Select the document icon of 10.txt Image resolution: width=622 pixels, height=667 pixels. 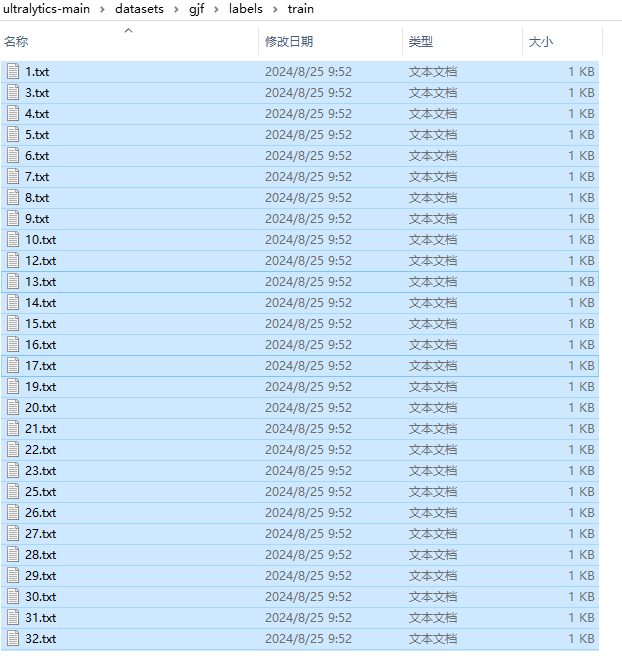point(13,239)
